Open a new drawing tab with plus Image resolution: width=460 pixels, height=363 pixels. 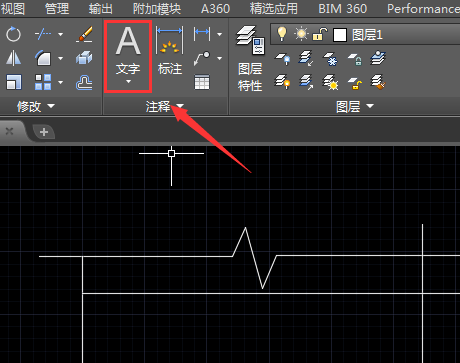pyautogui.click(x=44, y=132)
